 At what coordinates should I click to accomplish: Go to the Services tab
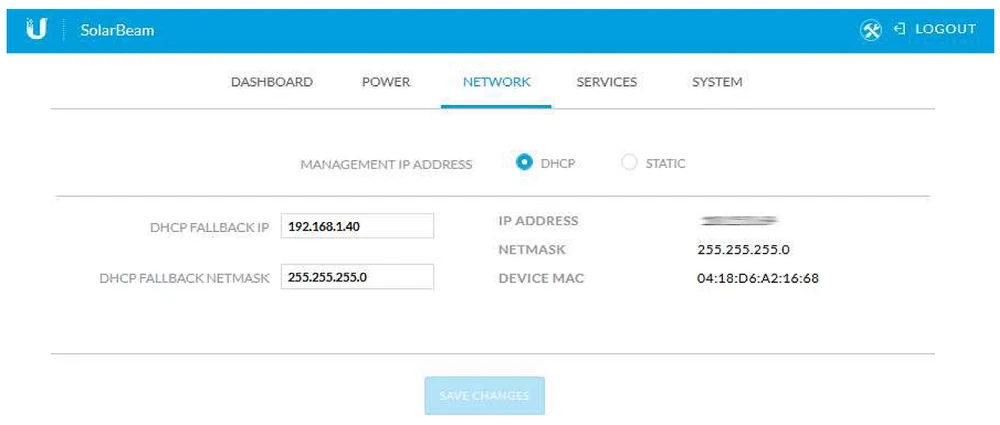click(606, 82)
